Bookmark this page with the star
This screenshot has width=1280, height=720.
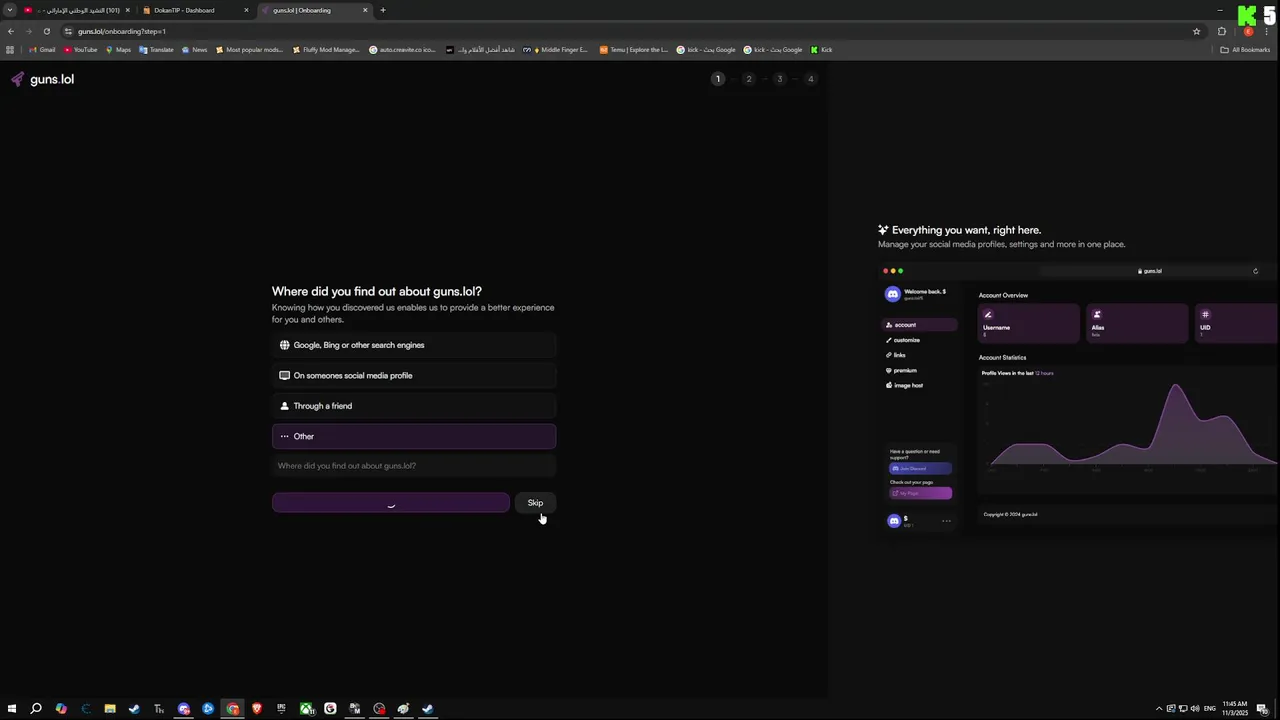pyautogui.click(x=1196, y=31)
